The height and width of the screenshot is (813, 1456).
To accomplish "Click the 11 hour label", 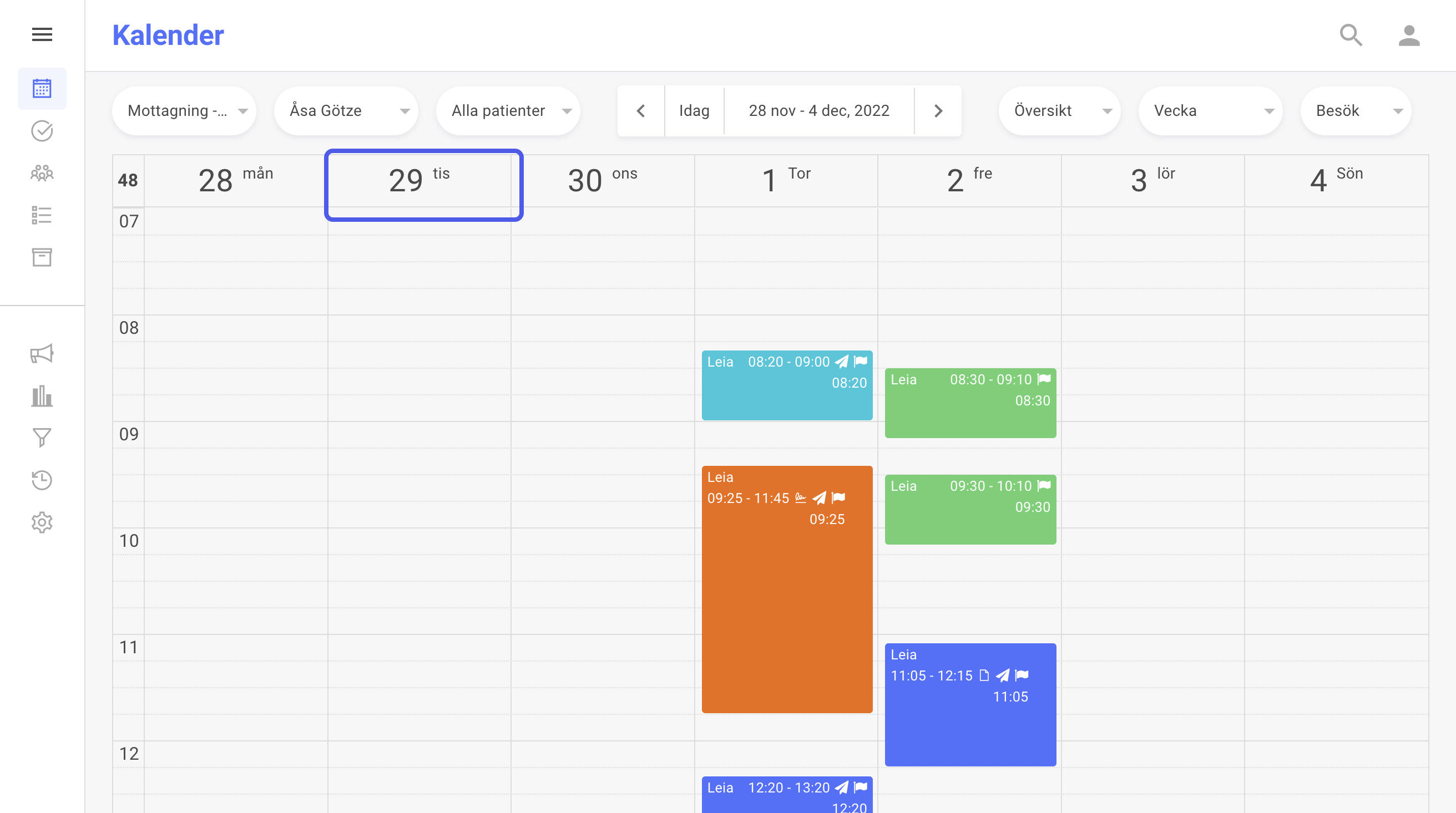I will 129,647.
